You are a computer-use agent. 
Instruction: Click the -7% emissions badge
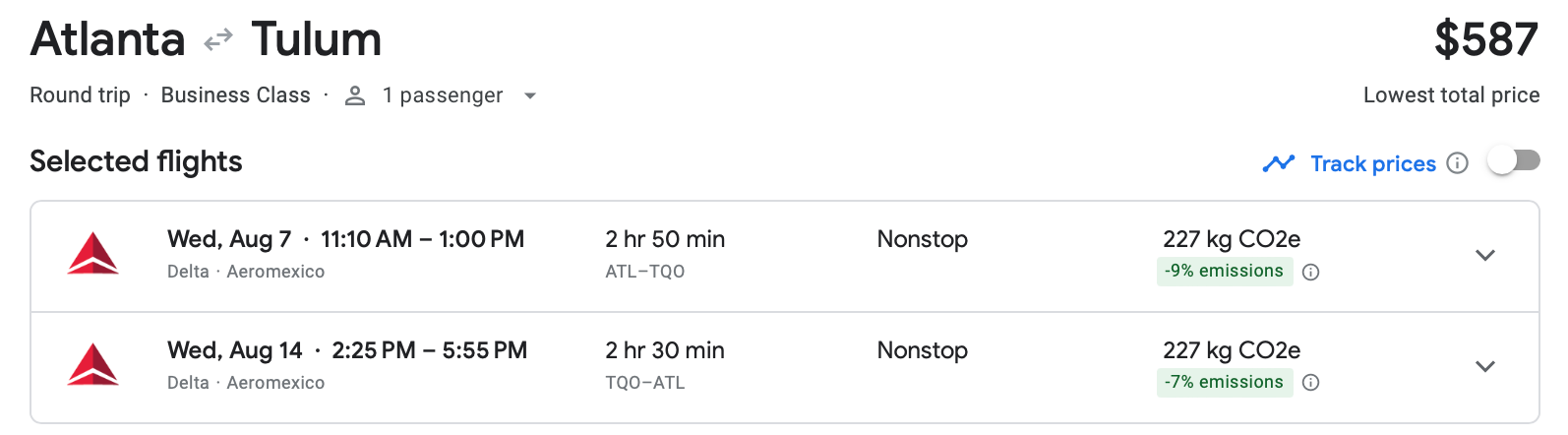[1223, 382]
